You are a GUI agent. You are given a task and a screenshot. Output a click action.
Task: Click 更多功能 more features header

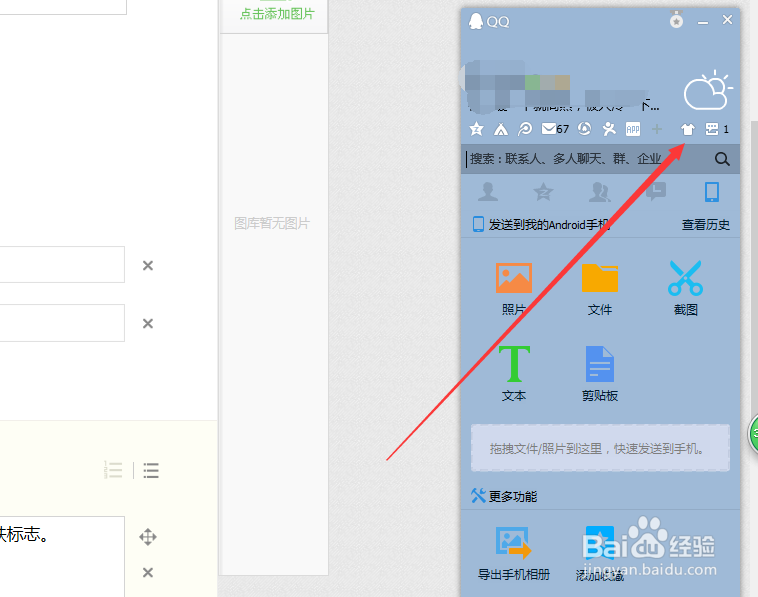[504, 496]
